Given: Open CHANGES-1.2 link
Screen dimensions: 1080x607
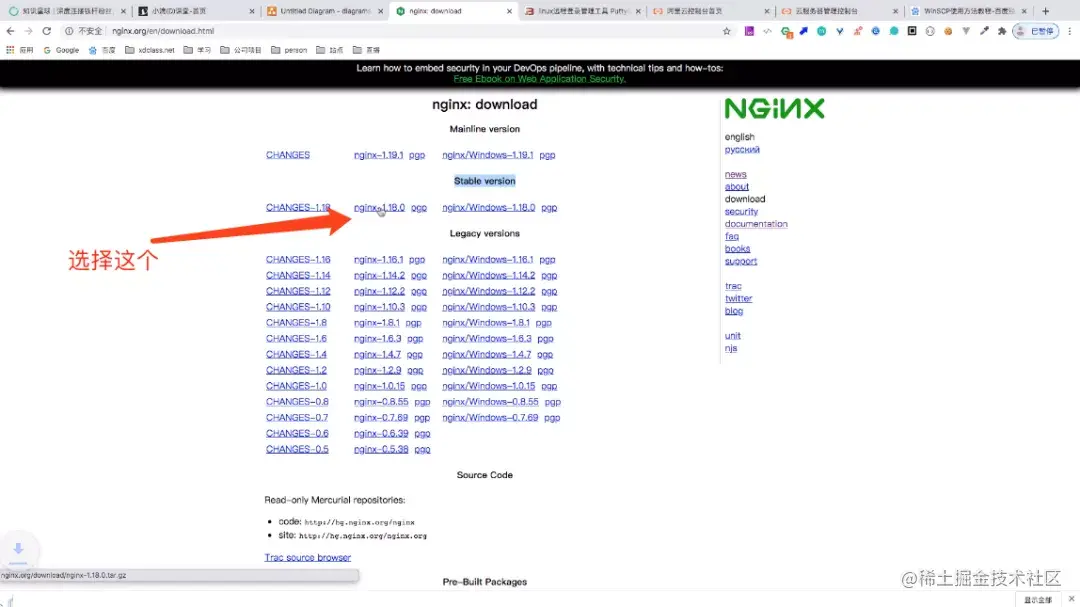Looking at the screenshot, I should pos(296,371).
